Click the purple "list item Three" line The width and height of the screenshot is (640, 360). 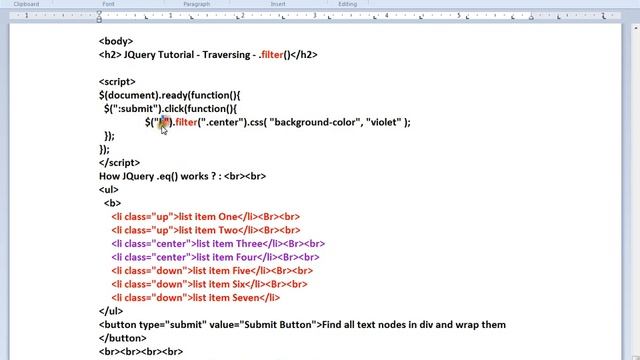pyautogui.click(x=218, y=243)
